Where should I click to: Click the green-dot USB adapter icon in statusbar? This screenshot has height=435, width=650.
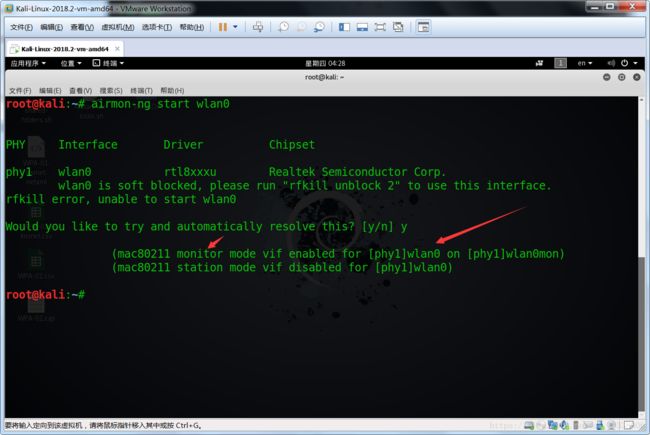click(x=600, y=425)
